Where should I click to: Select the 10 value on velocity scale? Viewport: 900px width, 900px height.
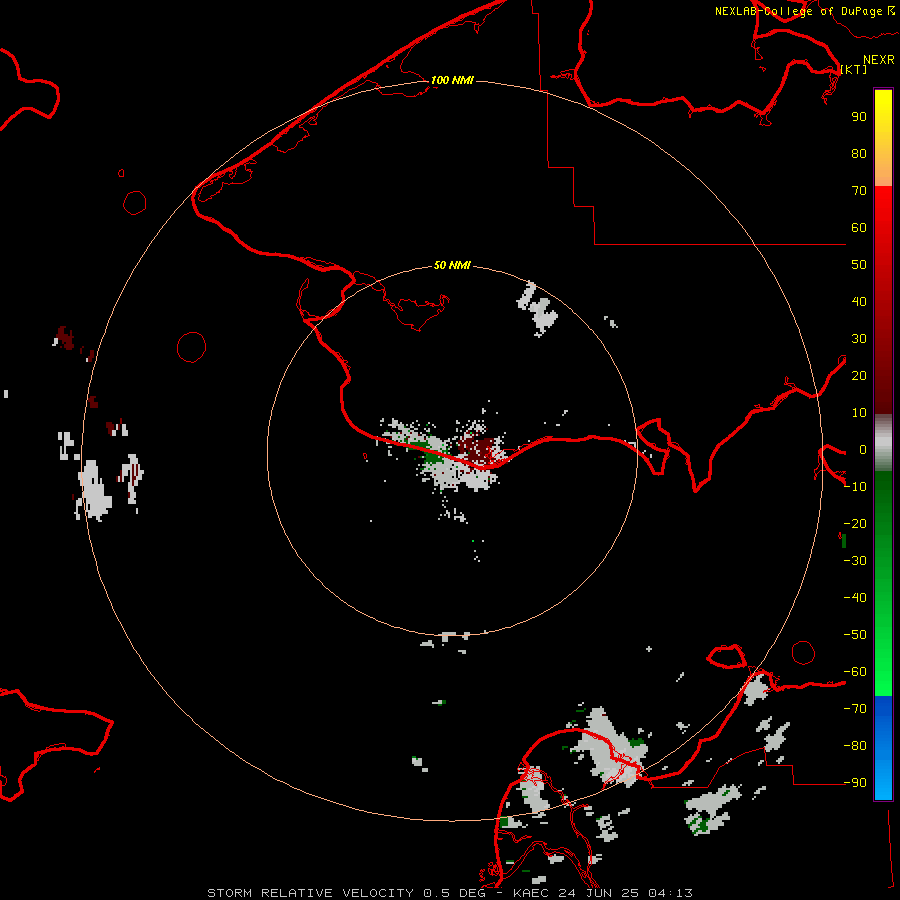pos(859,413)
